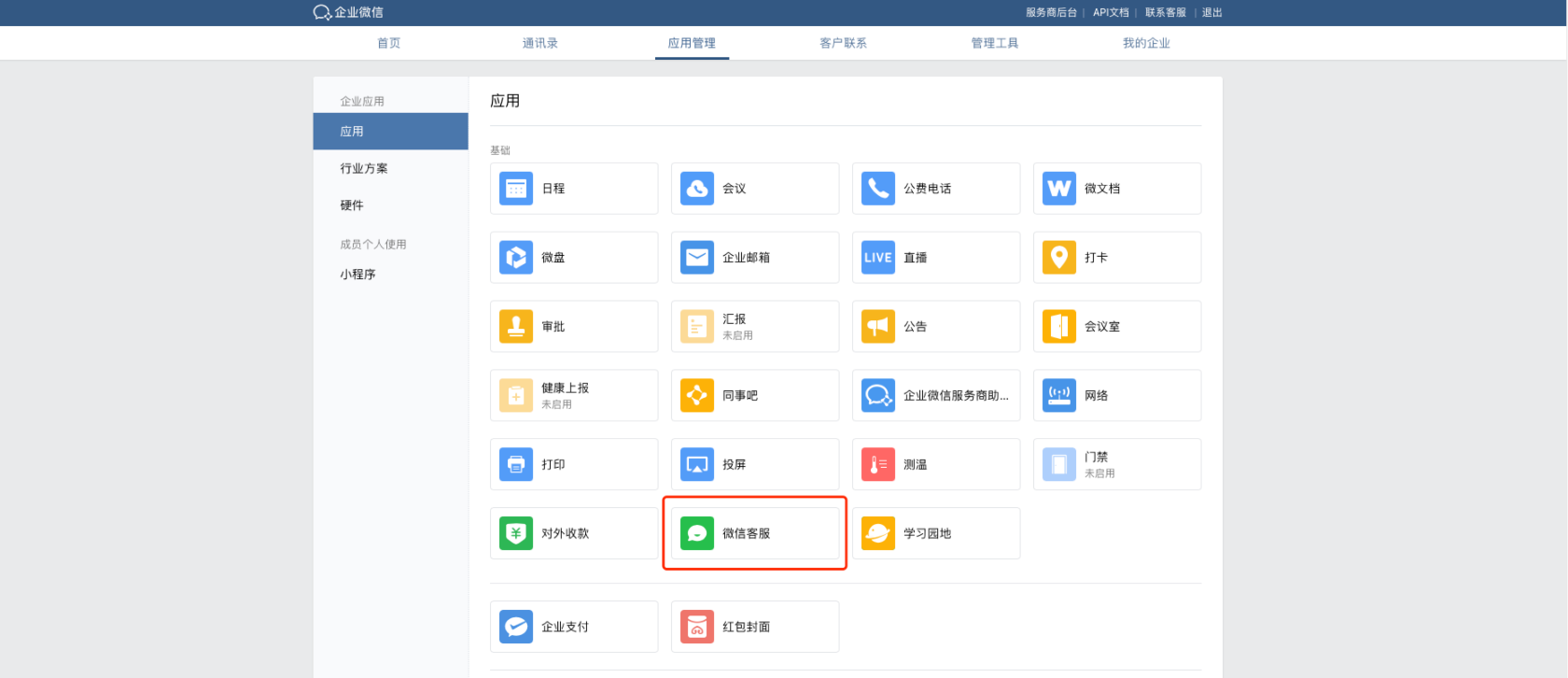Select the 应用管理 tab
Viewport: 1568px width, 678px height.
tap(692, 43)
